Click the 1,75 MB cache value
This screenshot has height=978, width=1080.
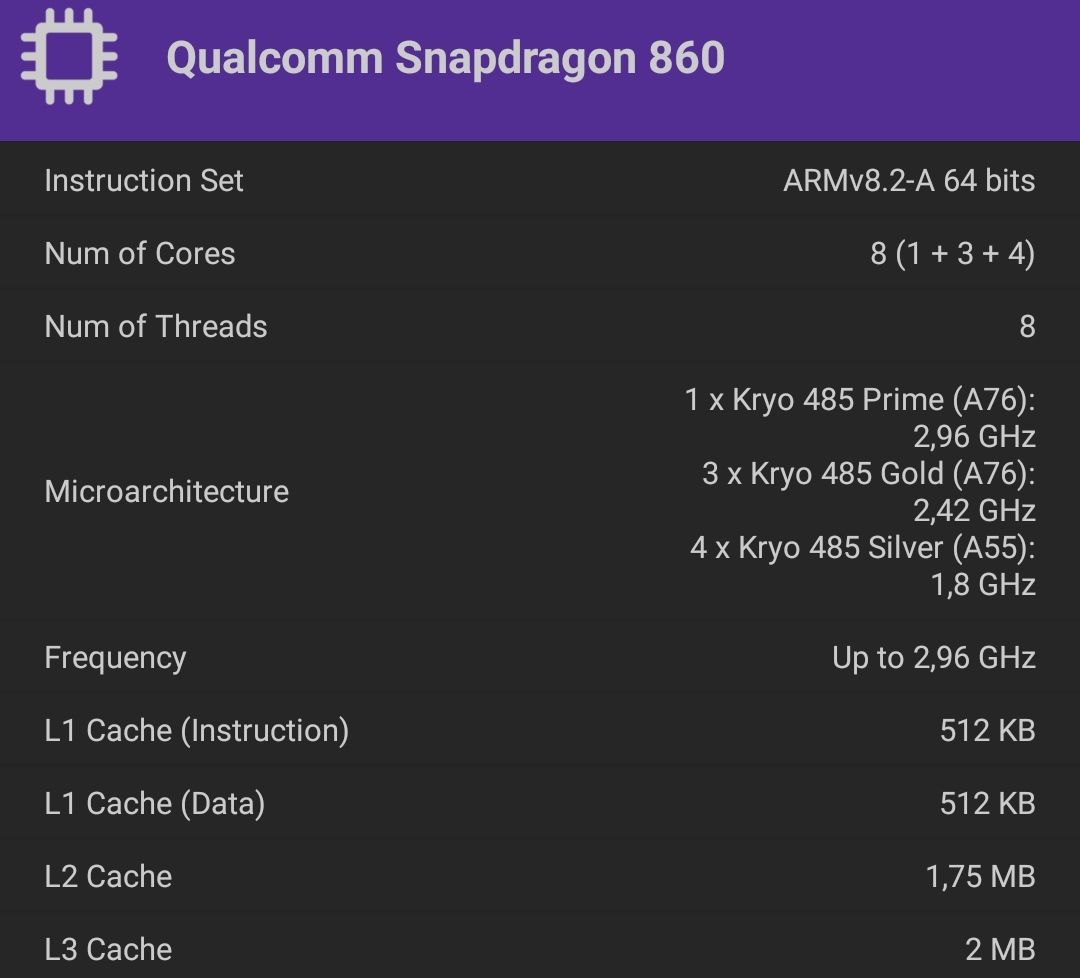click(x=979, y=877)
